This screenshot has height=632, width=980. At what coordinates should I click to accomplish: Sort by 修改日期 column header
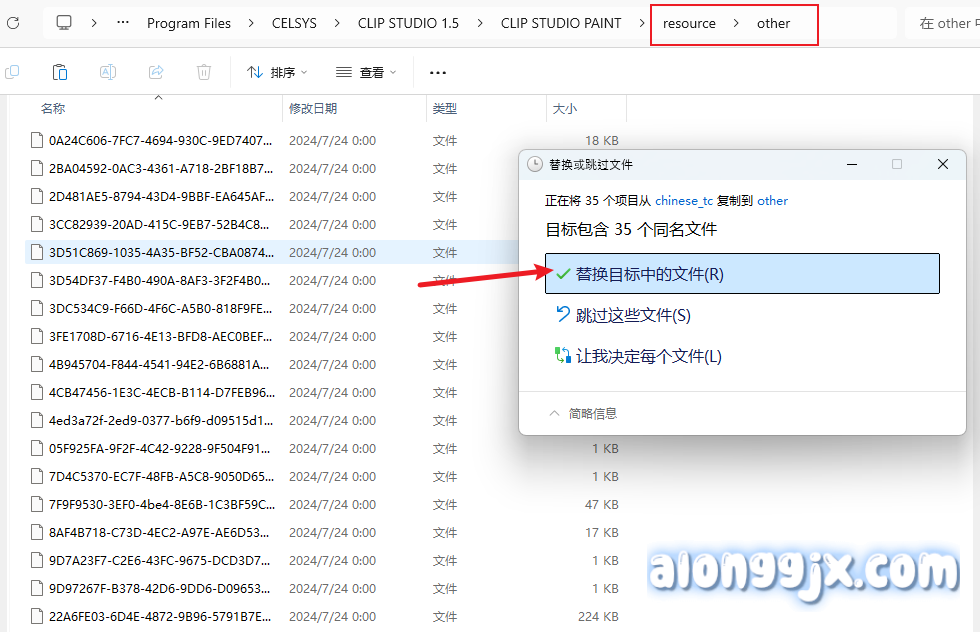coord(313,108)
